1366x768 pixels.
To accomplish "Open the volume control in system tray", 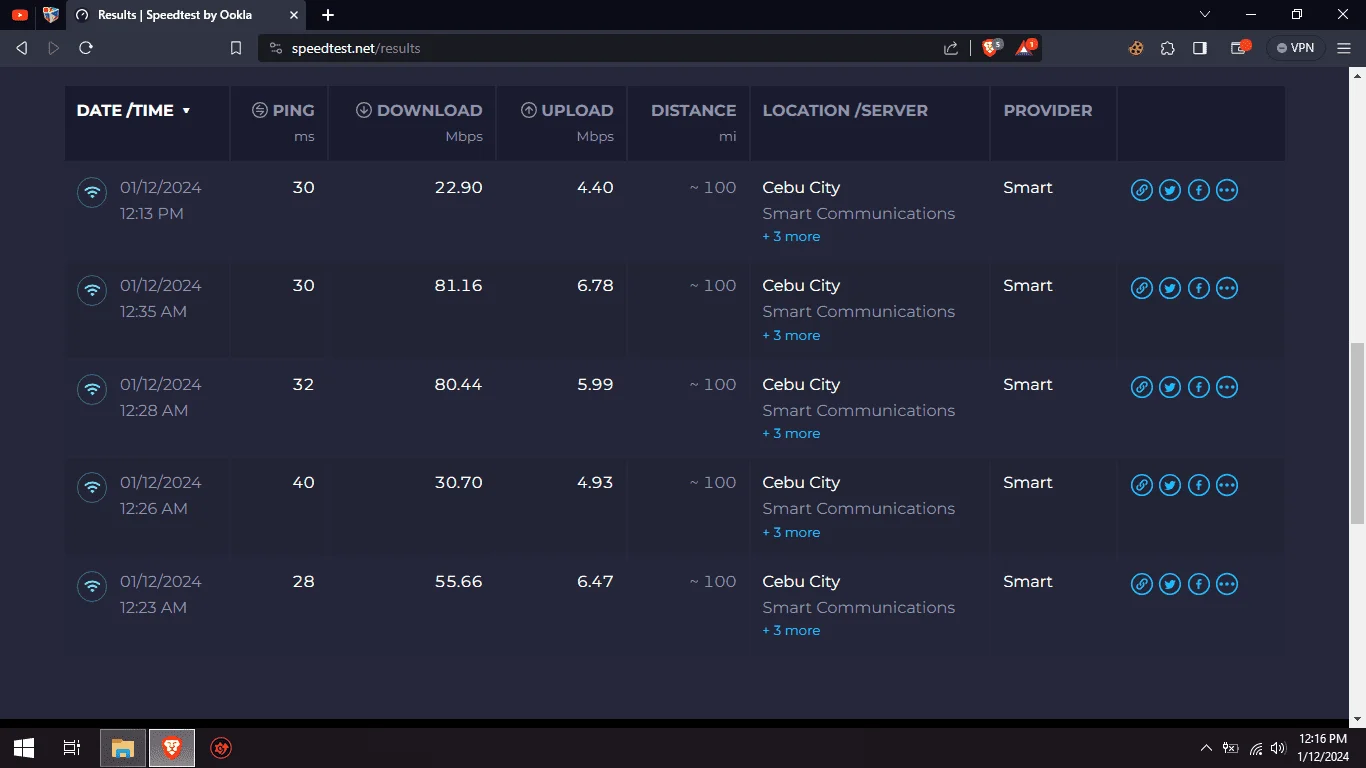I will point(1277,748).
